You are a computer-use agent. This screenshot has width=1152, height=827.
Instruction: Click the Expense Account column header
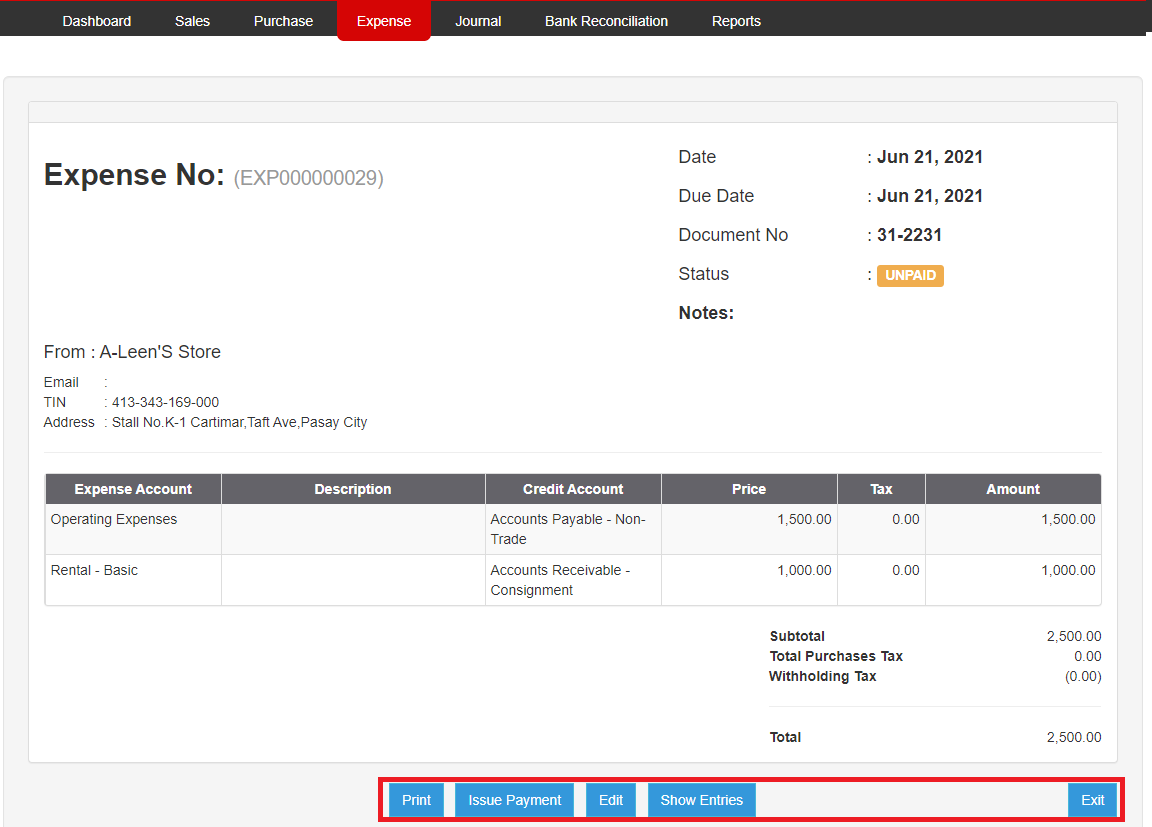[132, 489]
